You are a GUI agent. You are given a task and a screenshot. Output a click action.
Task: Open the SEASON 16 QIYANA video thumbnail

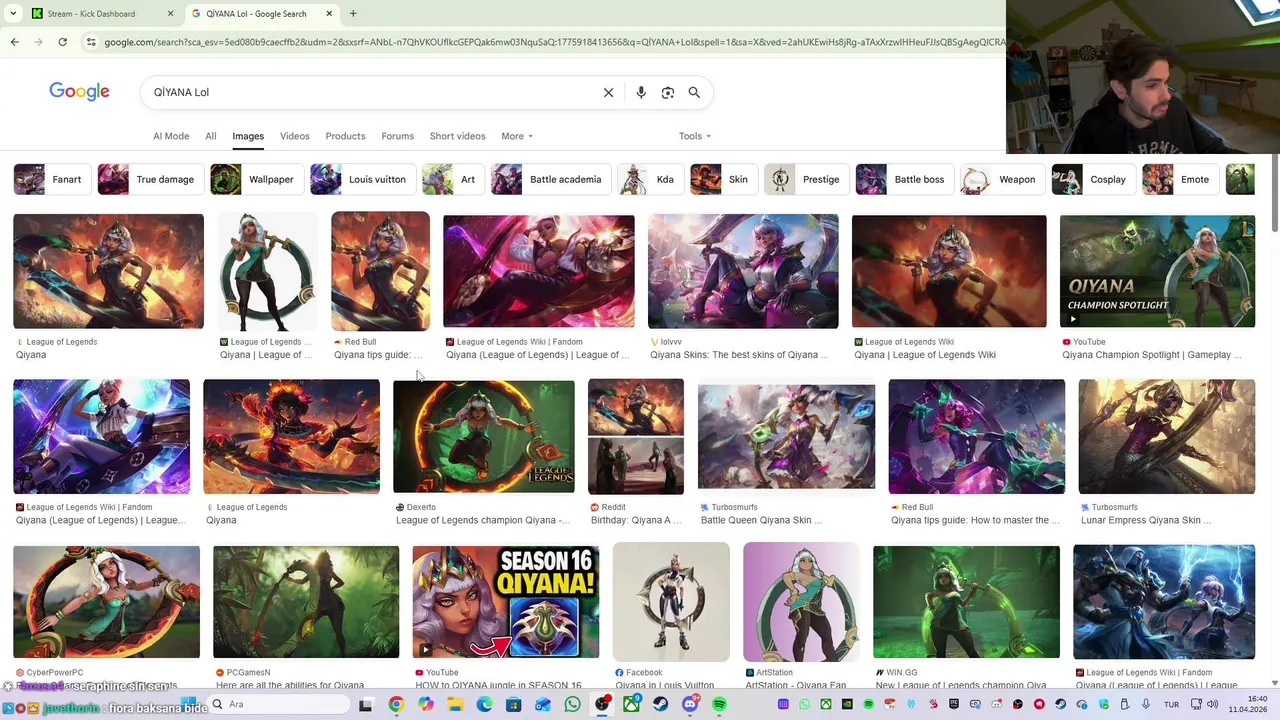(505, 602)
